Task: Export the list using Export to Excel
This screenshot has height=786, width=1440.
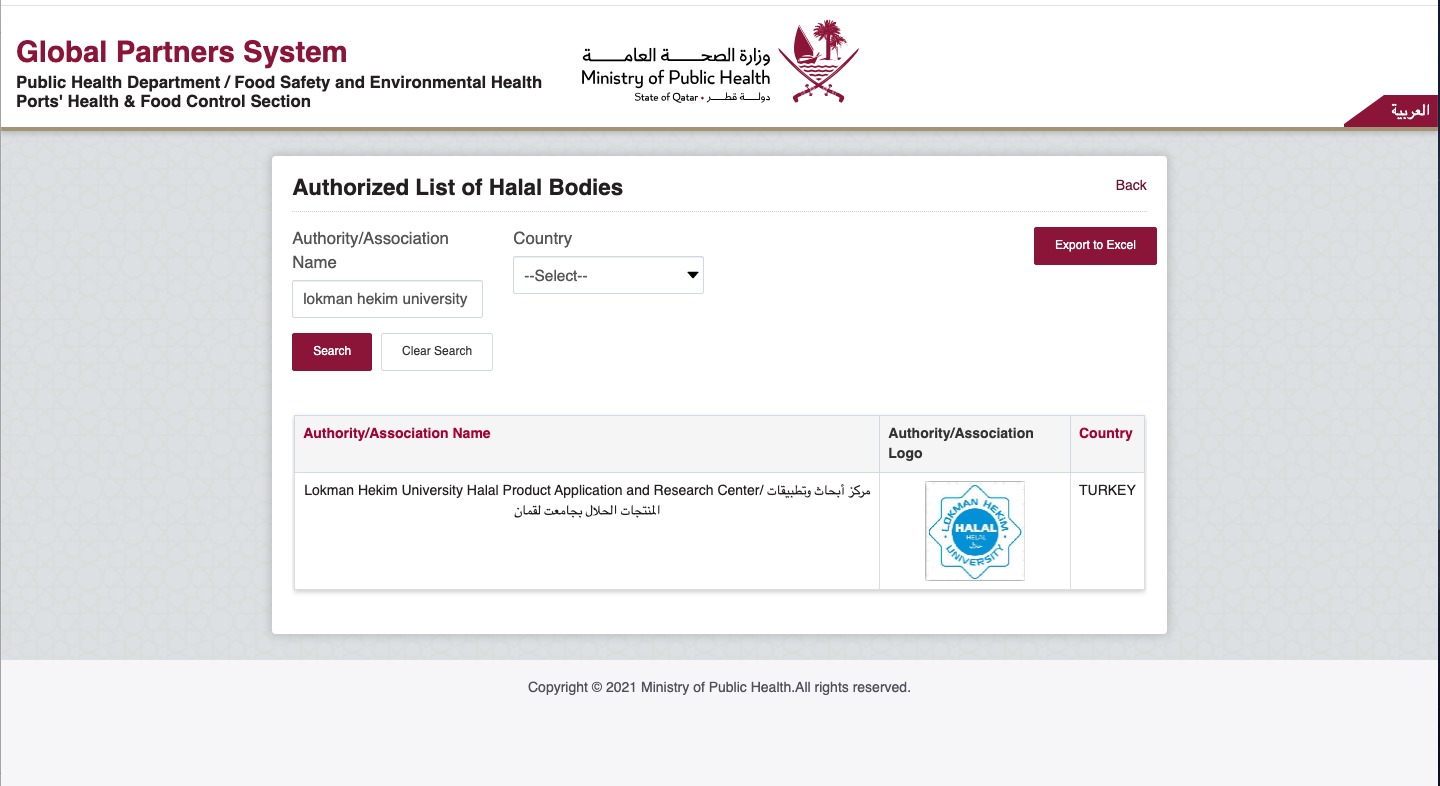Action: (1095, 246)
